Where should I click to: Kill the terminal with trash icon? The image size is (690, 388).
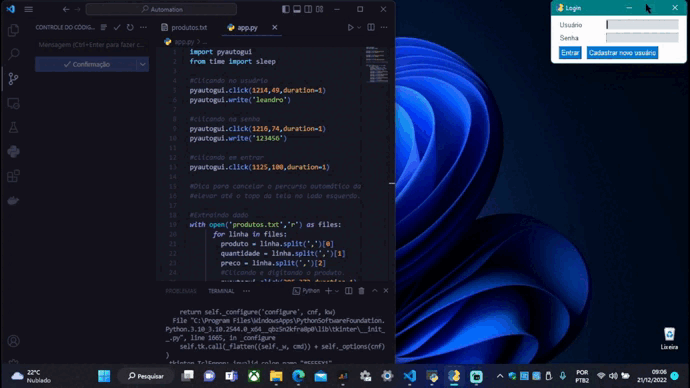coord(361,291)
